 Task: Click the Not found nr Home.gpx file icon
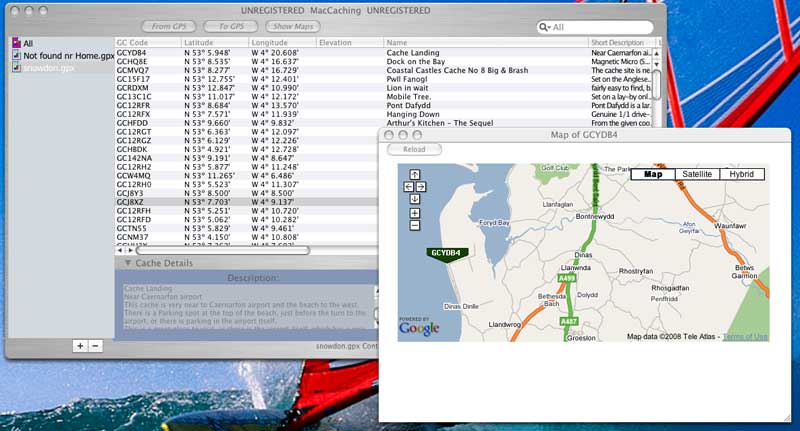pyautogui.click(x=16, y=55)
